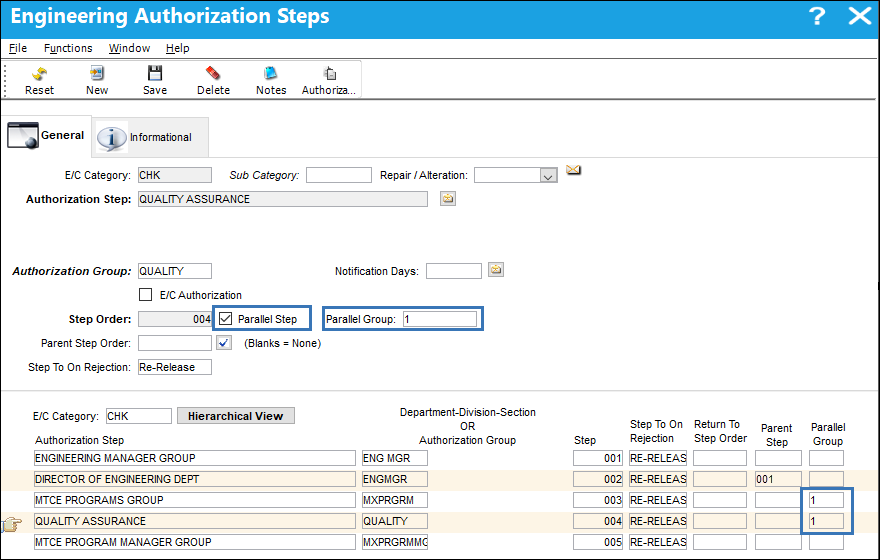Click the icon beside Notification Days

click(496, 270)
